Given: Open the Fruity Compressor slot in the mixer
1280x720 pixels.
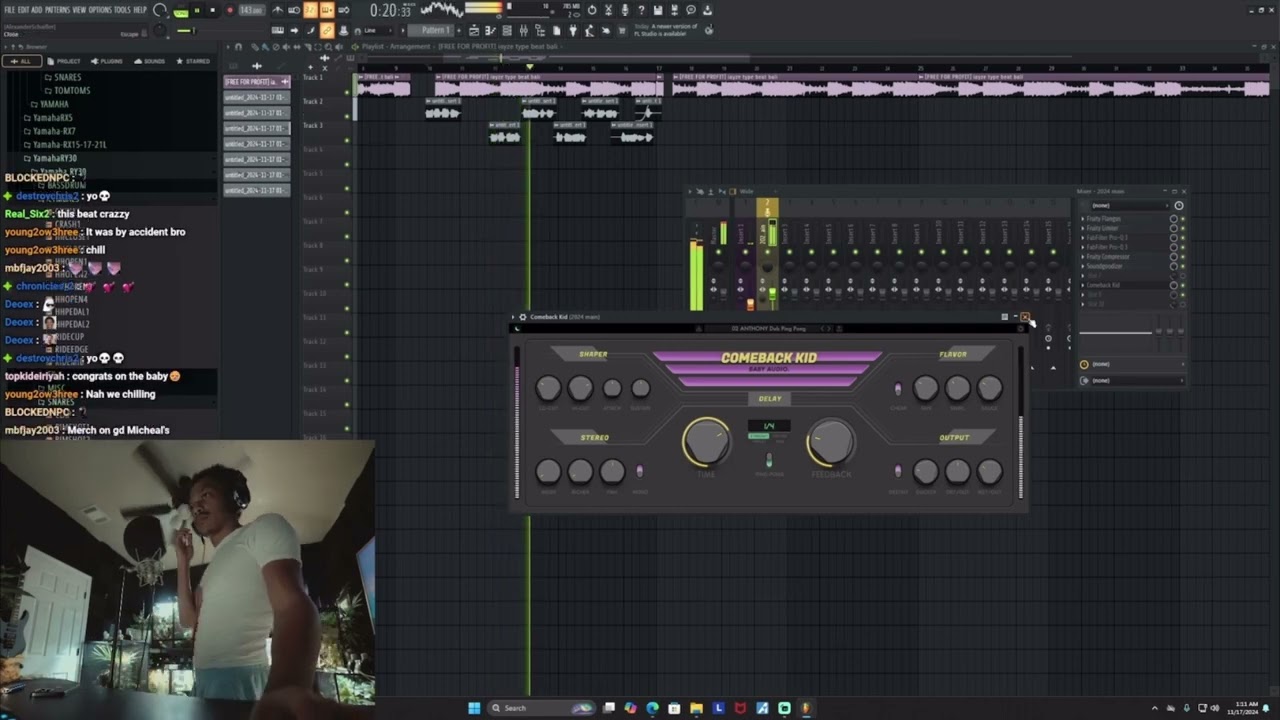Looking at the screenshot, I should (x=1107, y=257).
